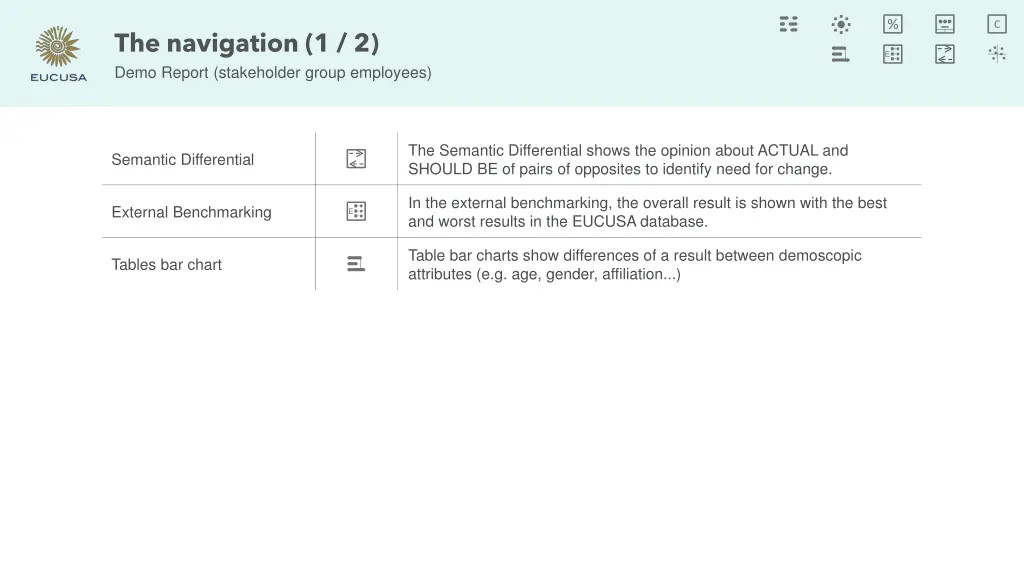The width and height of the screenshot is (1024, 576).
Task: Select the 'Semantic Differential' row label
Action: pyautogui.click(x=183, y=159)
